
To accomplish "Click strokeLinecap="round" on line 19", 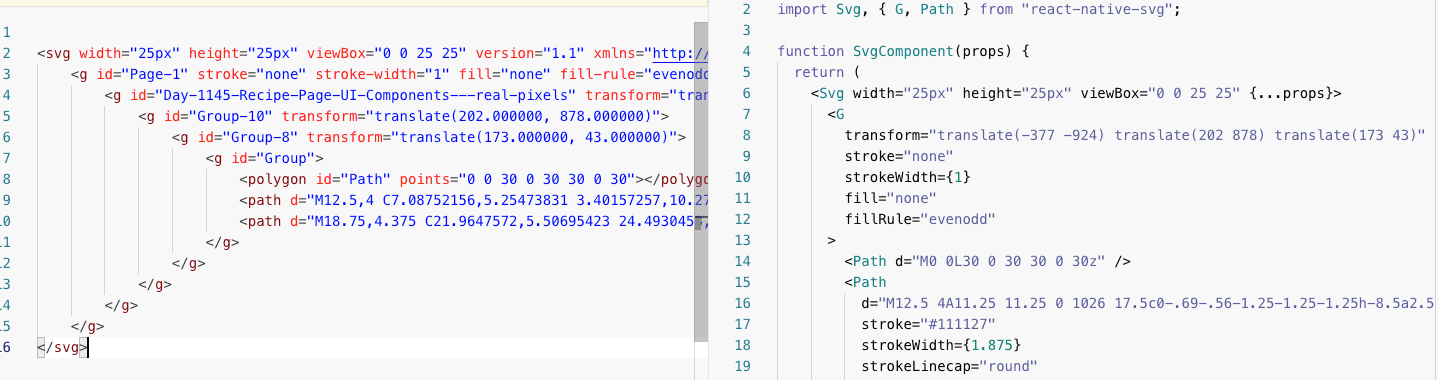I will (948, 366).
